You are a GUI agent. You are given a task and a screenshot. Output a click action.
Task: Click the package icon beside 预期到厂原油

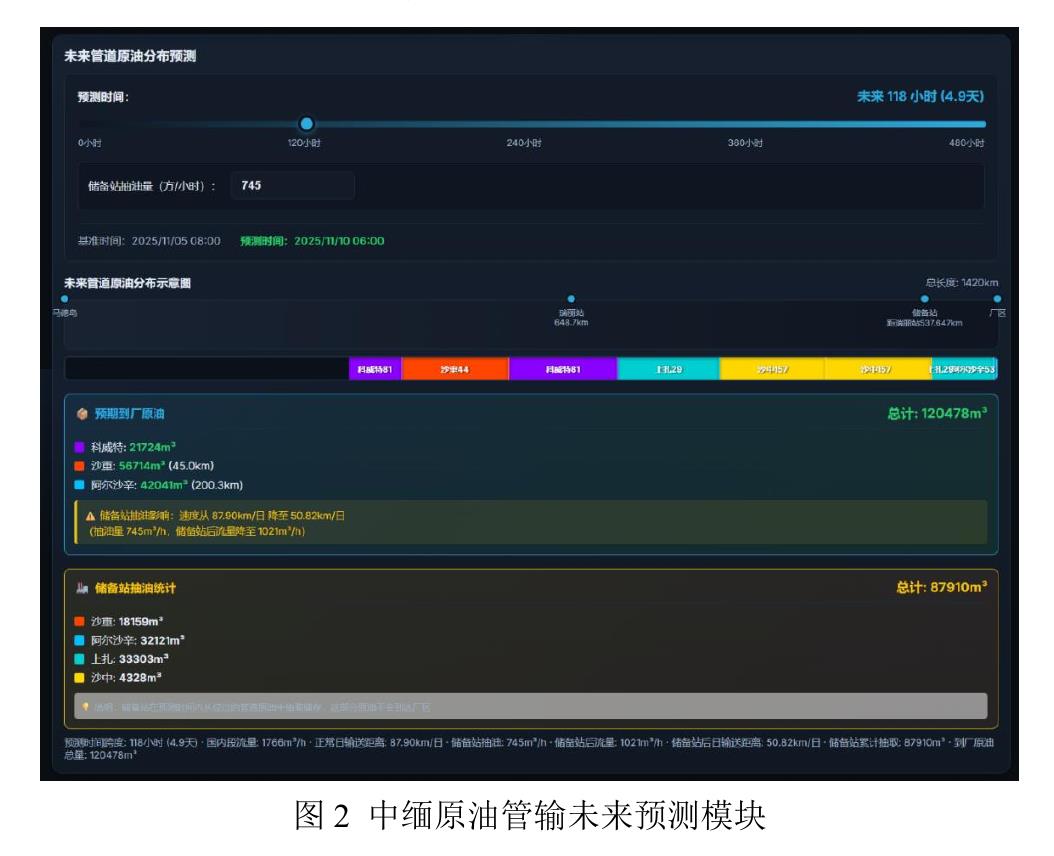(82, 414)
